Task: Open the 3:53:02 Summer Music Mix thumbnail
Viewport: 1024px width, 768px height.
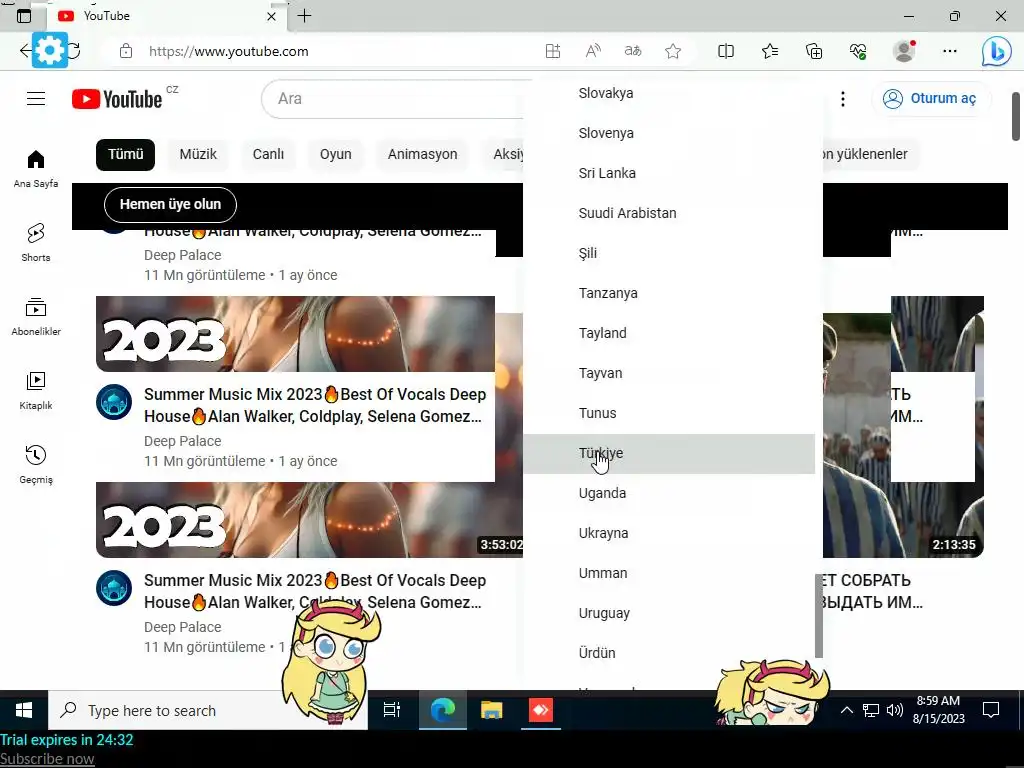Action: (x=309, y=520)
